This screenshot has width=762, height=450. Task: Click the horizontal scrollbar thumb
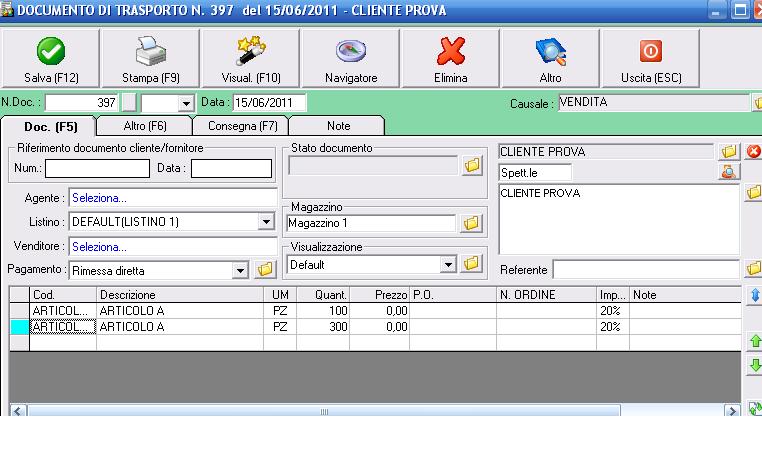coord(324,411)
